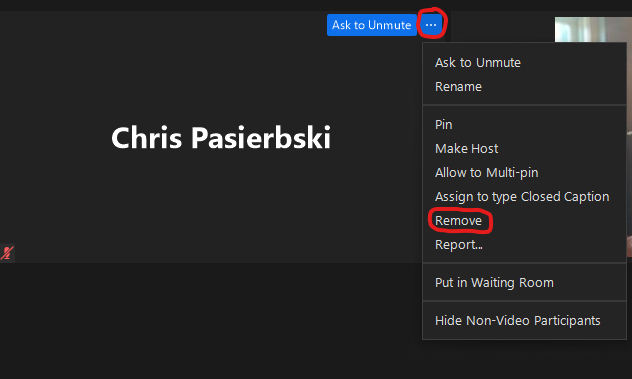Screen dimensions: 632x379
Task: Select Put in Waiting Room
Action: pyautogui.click(x=494, y=283)
